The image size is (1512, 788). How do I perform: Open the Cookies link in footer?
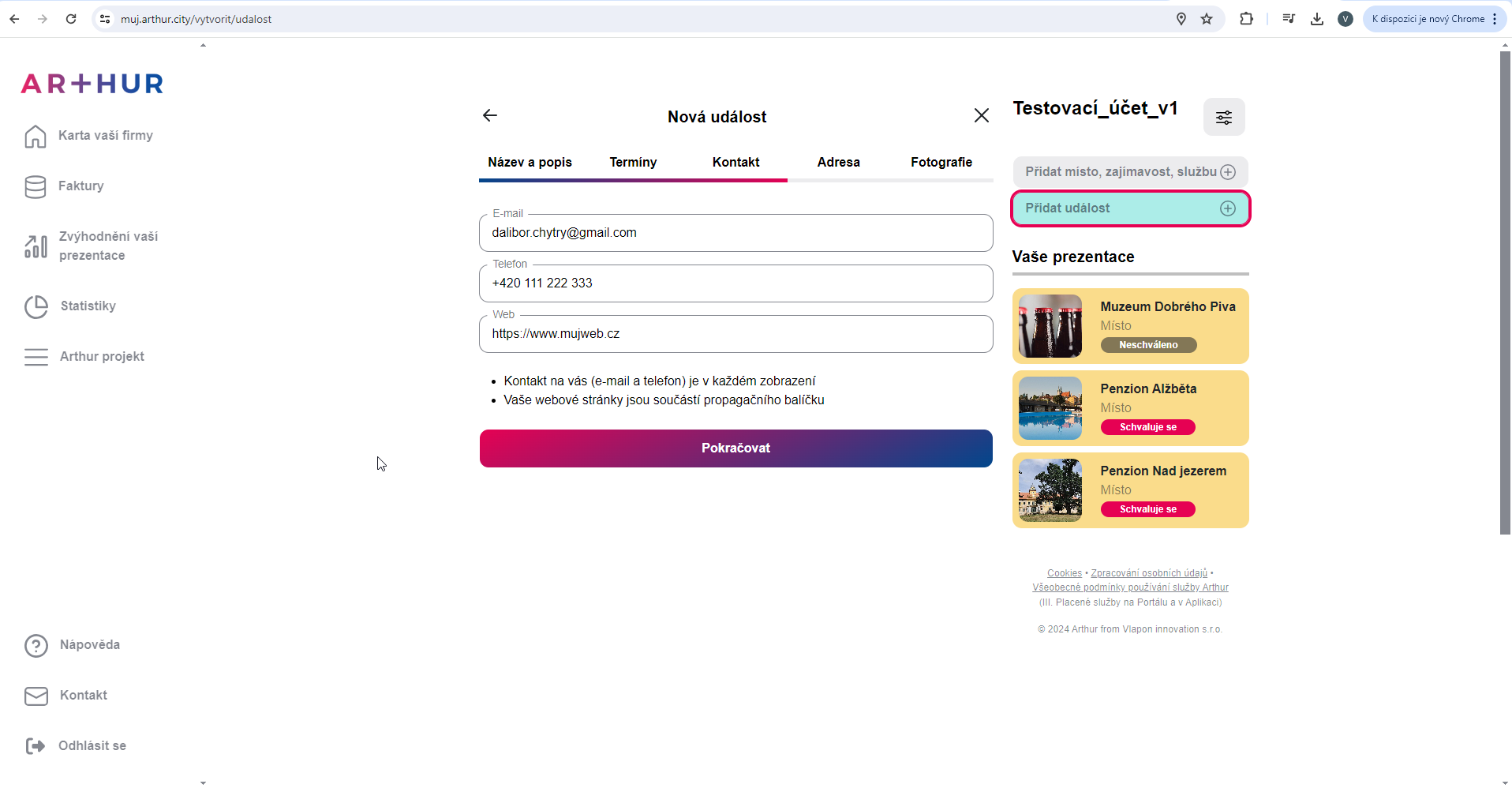pyautogui.click(x=1064, y=573)
